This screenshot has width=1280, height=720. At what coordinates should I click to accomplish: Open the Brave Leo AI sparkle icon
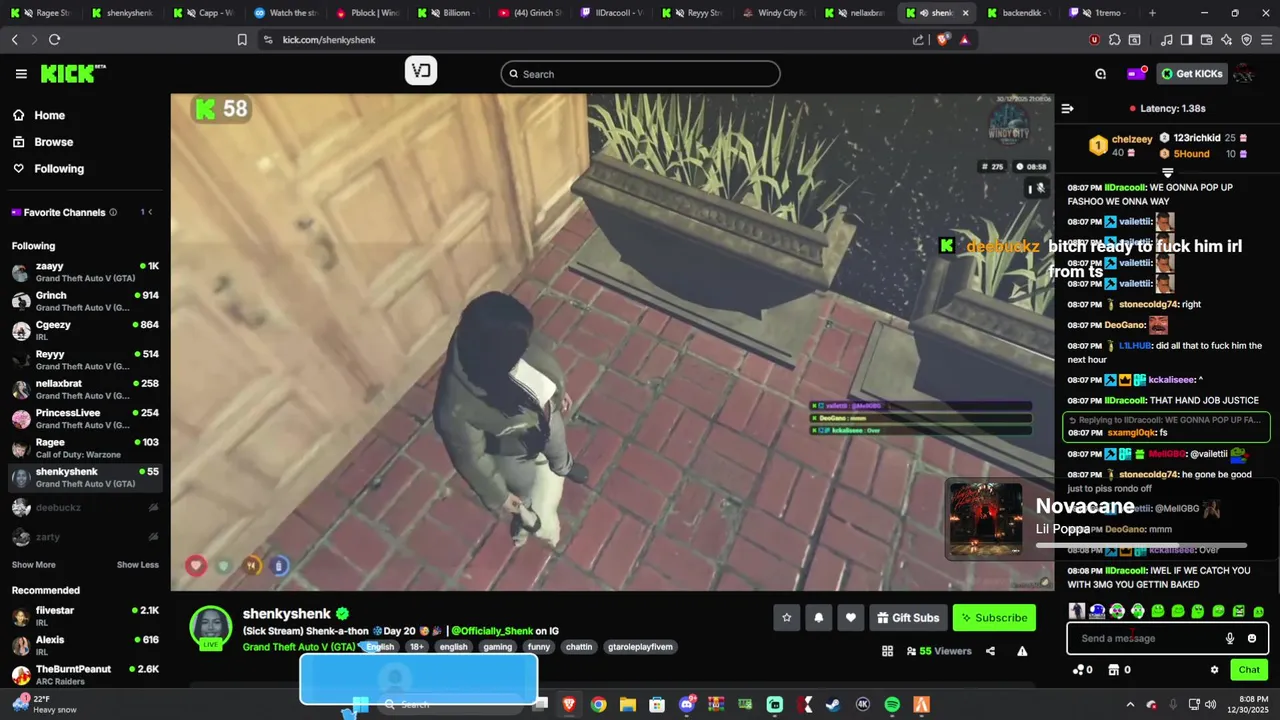click(1226, 39)
